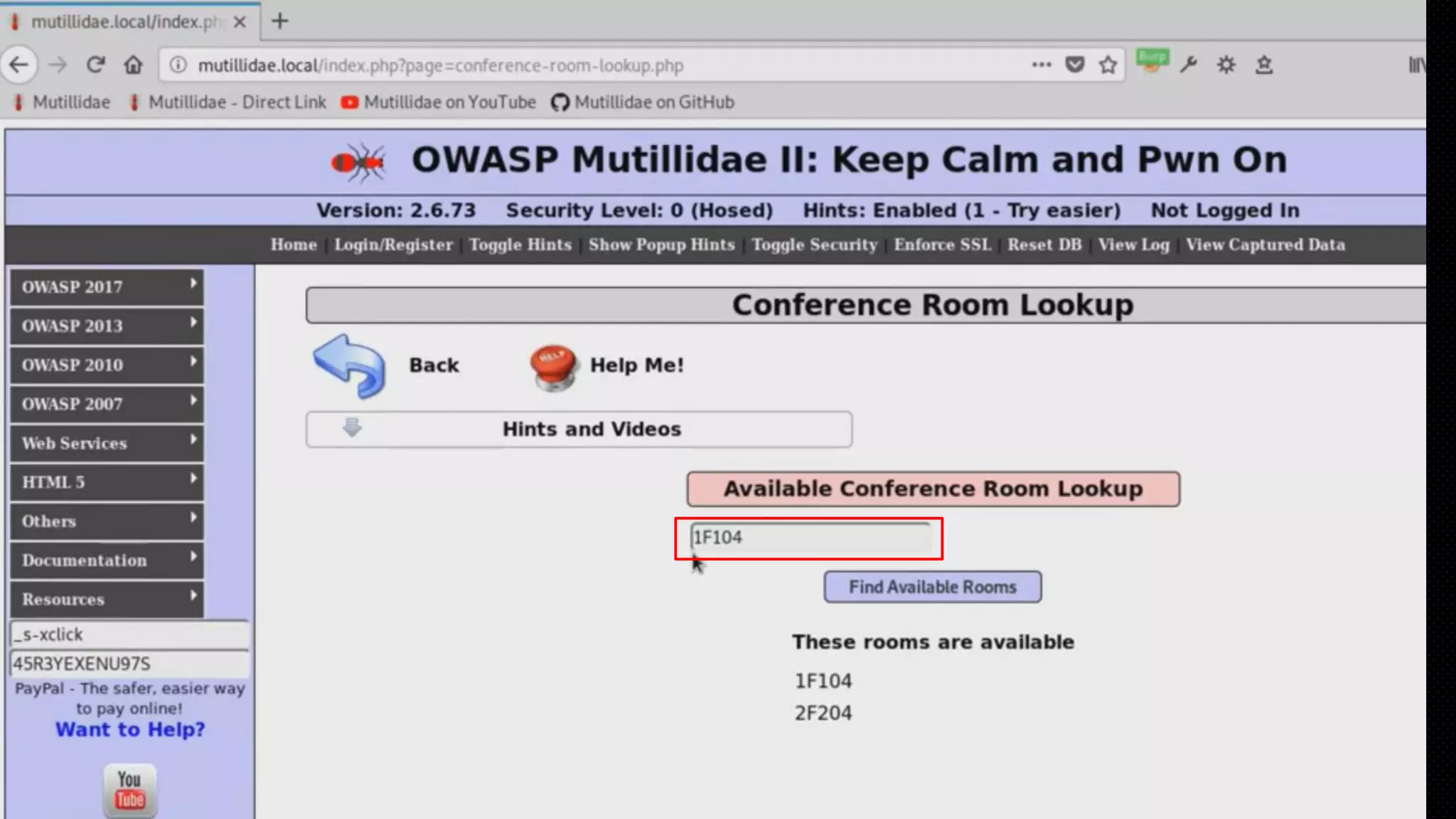Viewport: 1456px width, 819px height.
Task: Click the Find Available Rooms button
Action: [932, 587]
